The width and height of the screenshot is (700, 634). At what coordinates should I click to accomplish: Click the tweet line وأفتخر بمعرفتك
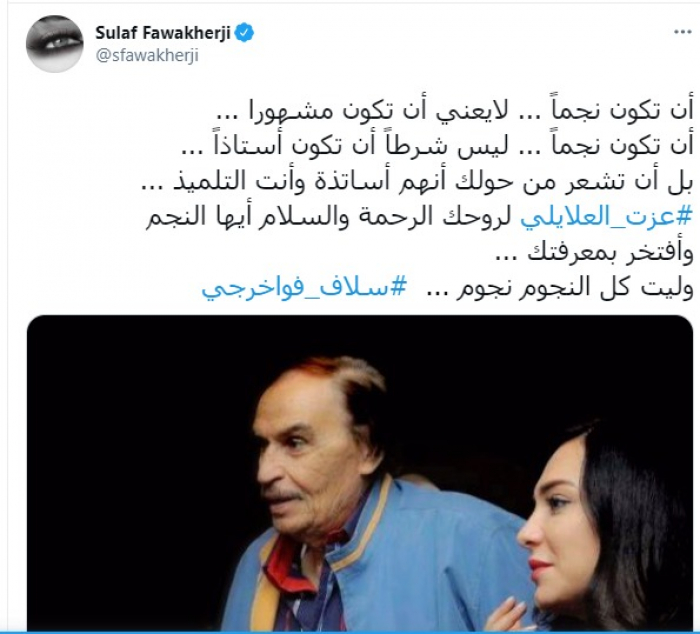tap(595, 254)
